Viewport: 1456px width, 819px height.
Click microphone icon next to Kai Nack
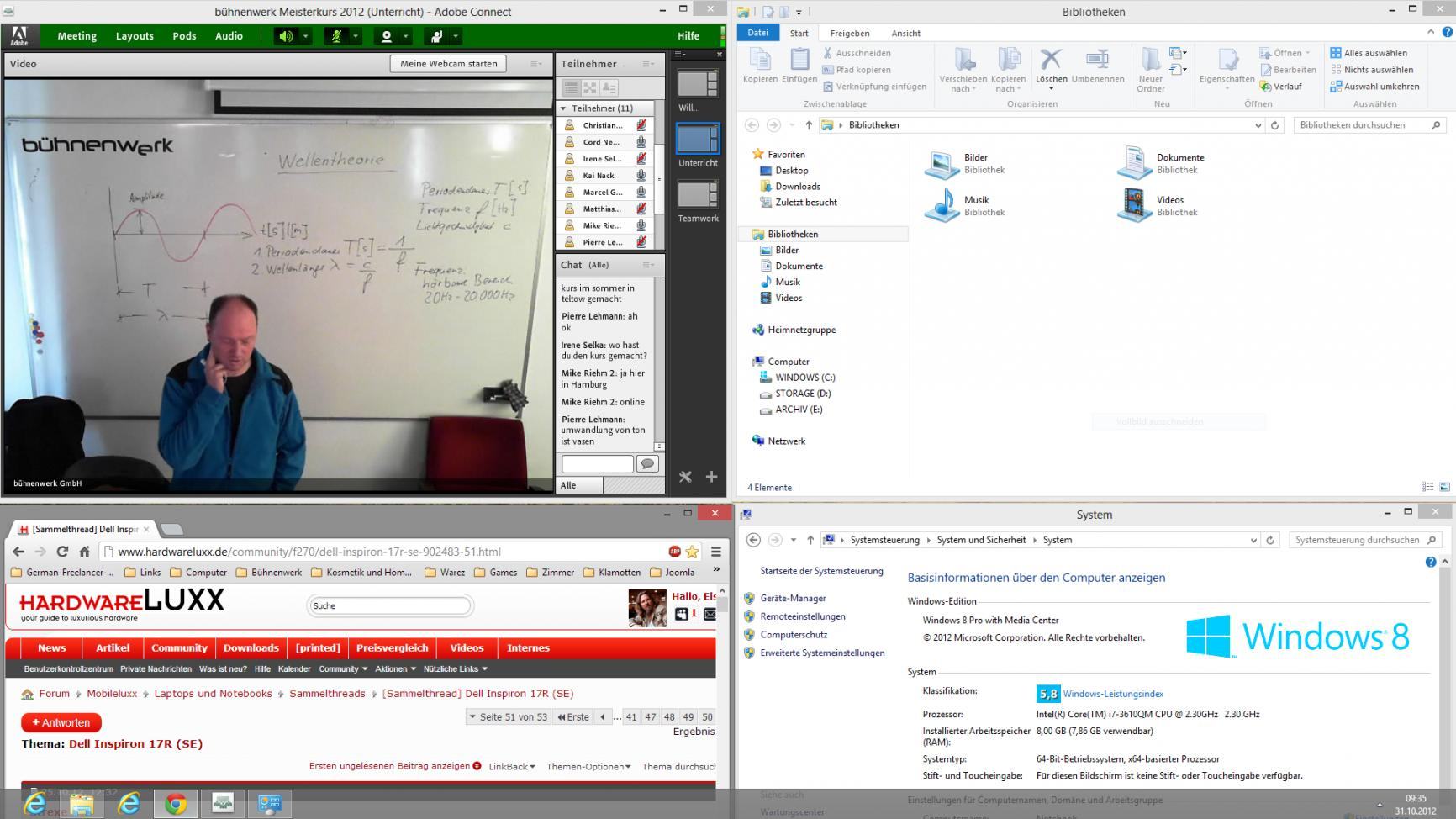(x=641, y=176)
